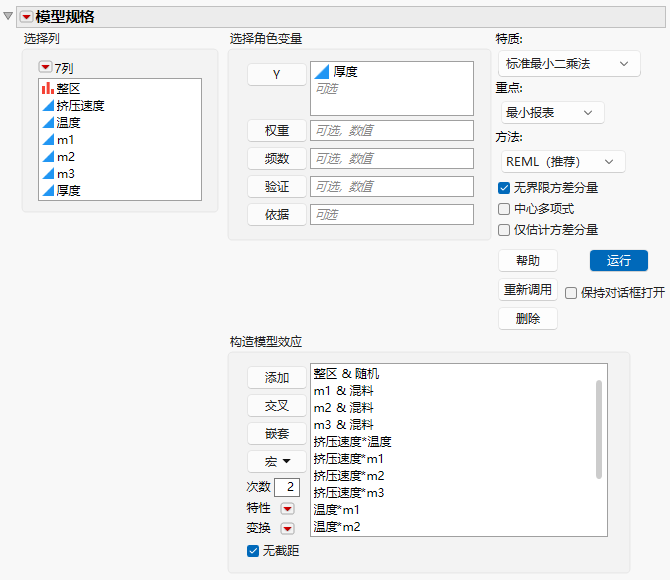Enable the 中心多项式 checkbox
Screen dimensions: 670x580
click(x=504, y=209)
